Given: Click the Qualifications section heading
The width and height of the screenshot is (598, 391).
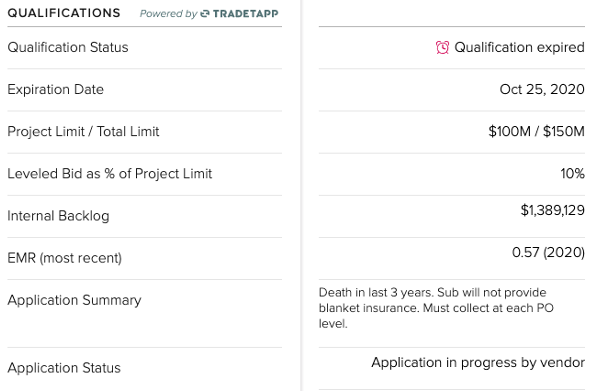Looking at the screenshot, I should point(64,13).
